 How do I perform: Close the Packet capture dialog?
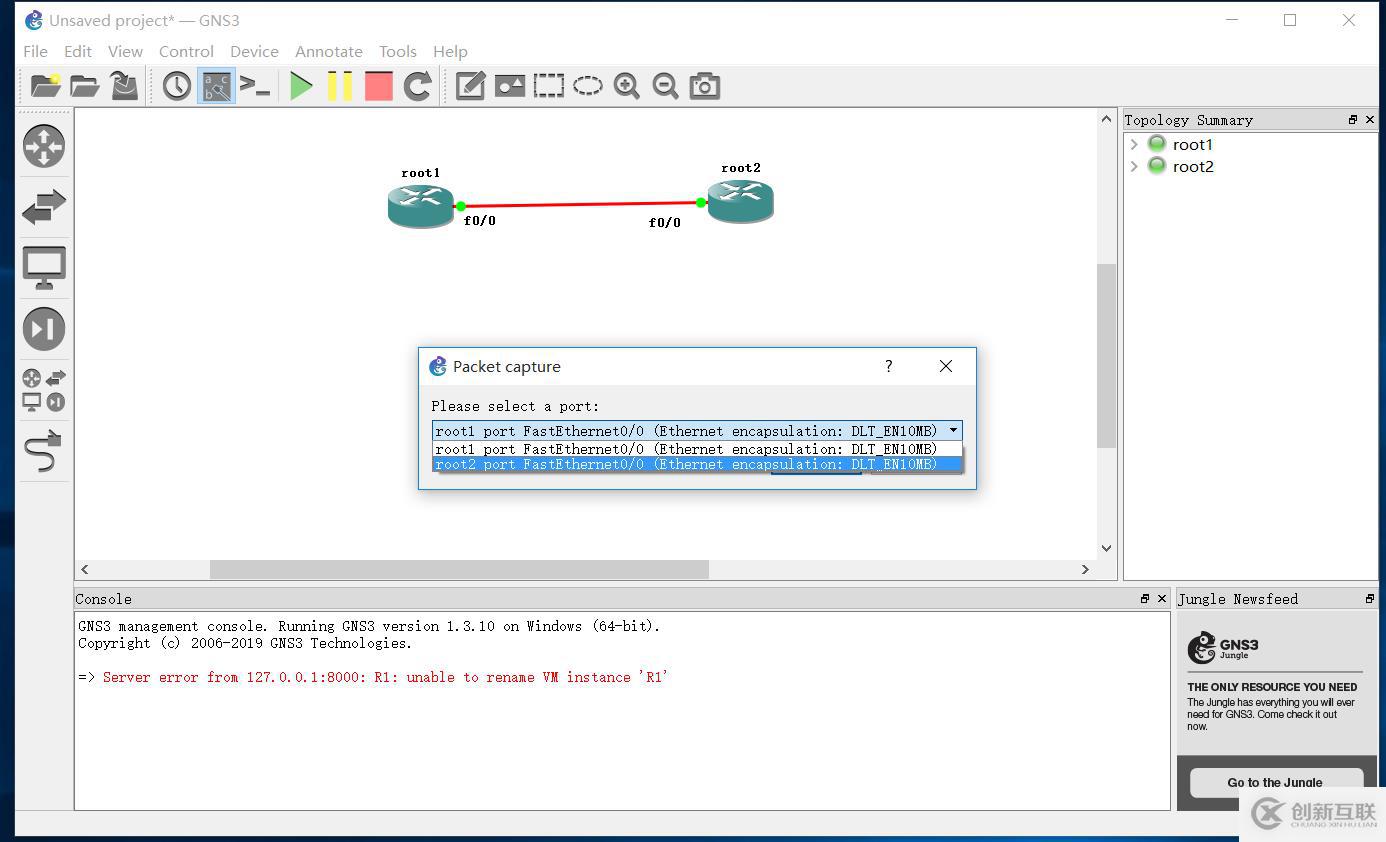[x=945, y=366]
